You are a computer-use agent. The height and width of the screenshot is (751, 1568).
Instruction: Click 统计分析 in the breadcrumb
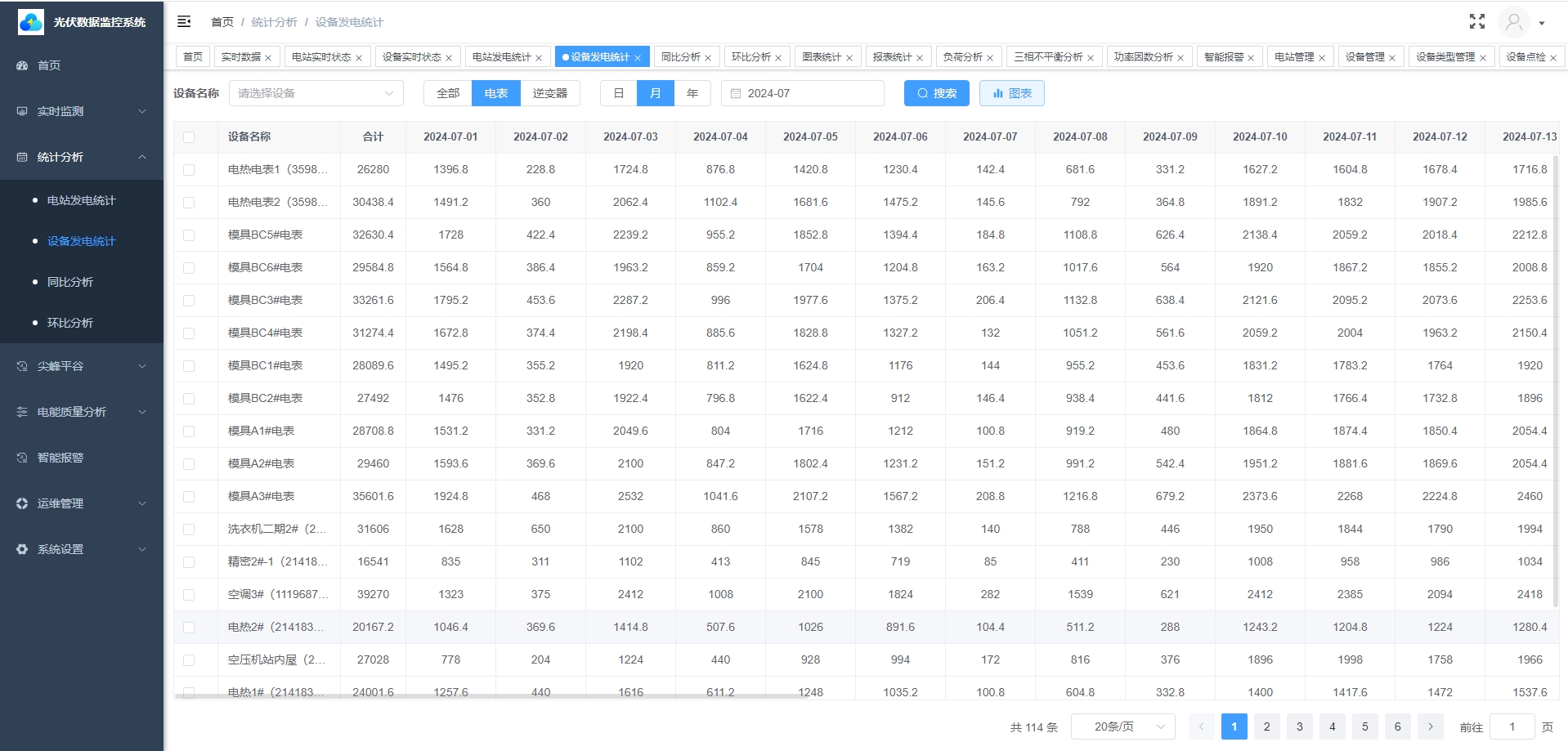coord(275,22)
